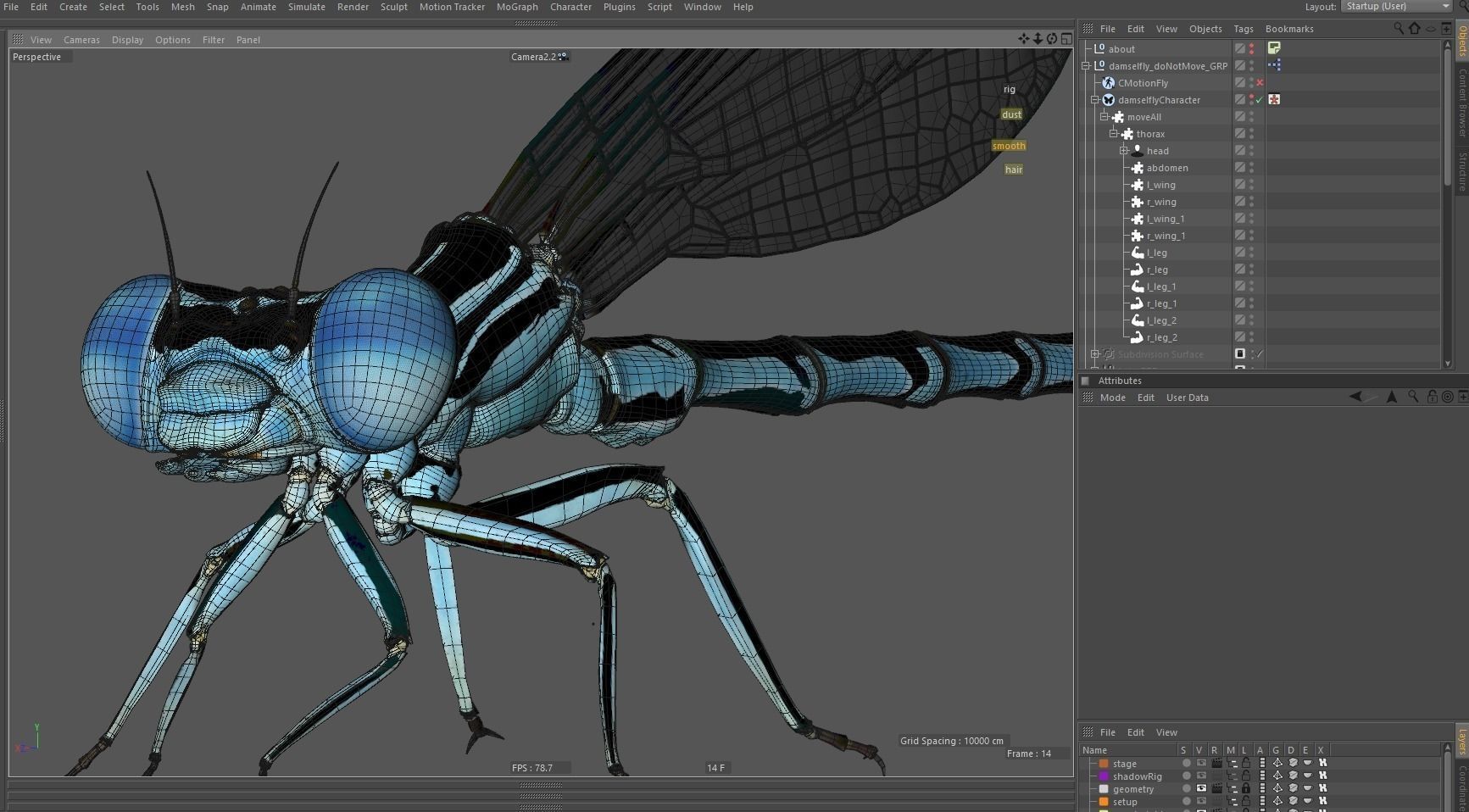Click the dust HUD button in viewport
The width and height of the screenshot is (1469, 812).
[x=1011, y=114]
